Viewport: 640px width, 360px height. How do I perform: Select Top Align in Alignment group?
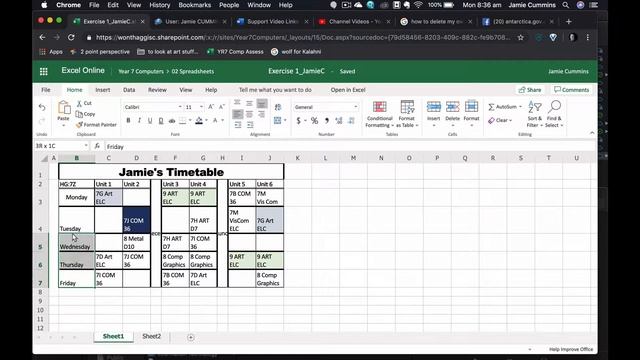(237, 103)
